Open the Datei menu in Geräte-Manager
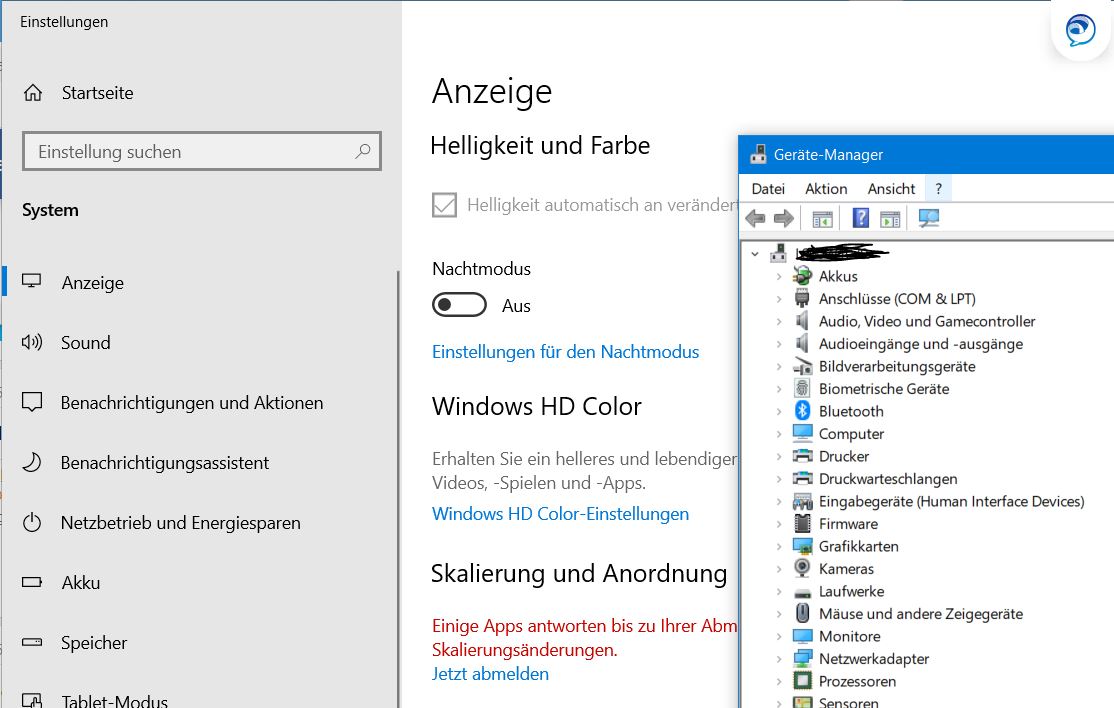The image size is (1114, 708). coord(768,189)
